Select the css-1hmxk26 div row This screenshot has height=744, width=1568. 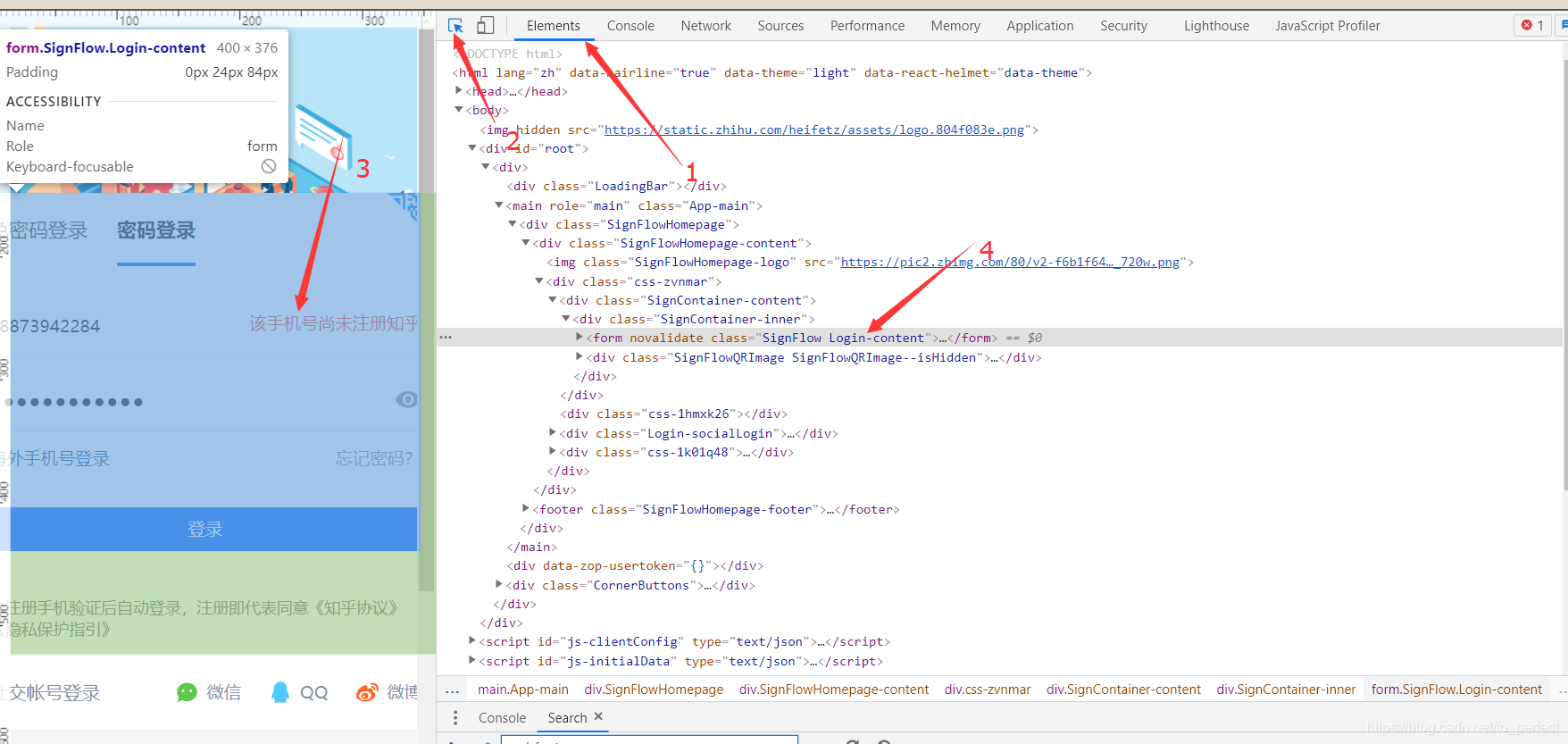(x=673, y=414)
